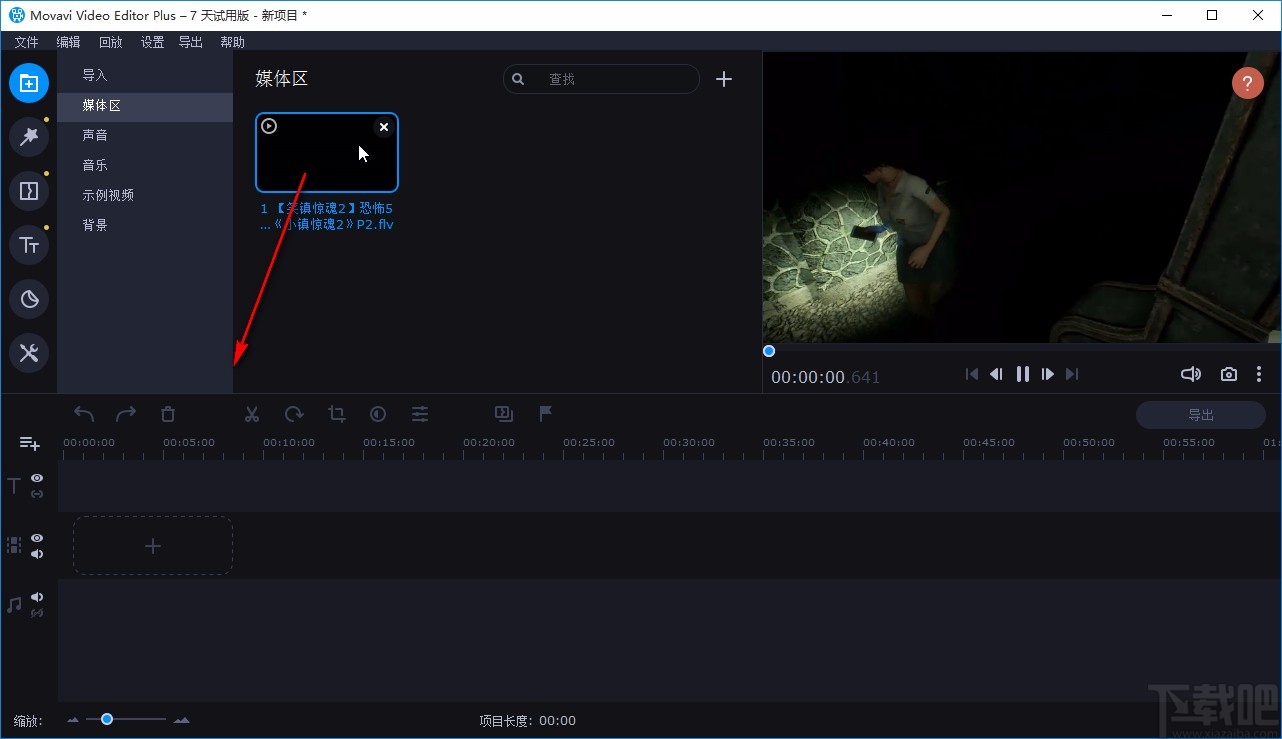The width and height of the screenshot is (1282, 739).
Task: Open the player more options dots
Action: [x=1259, y=374]
